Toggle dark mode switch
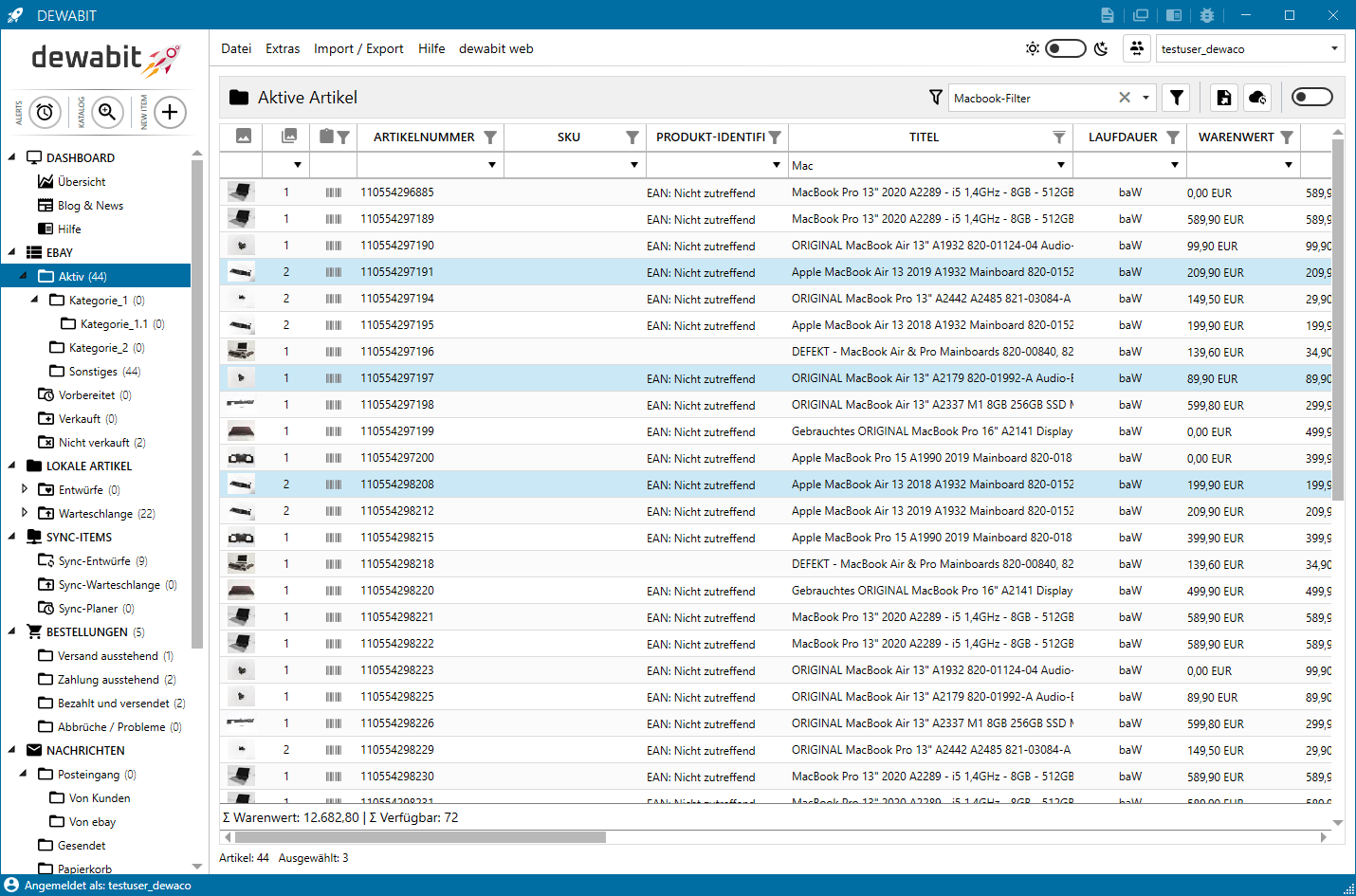1356x896 pixels. coord(1065,48)
